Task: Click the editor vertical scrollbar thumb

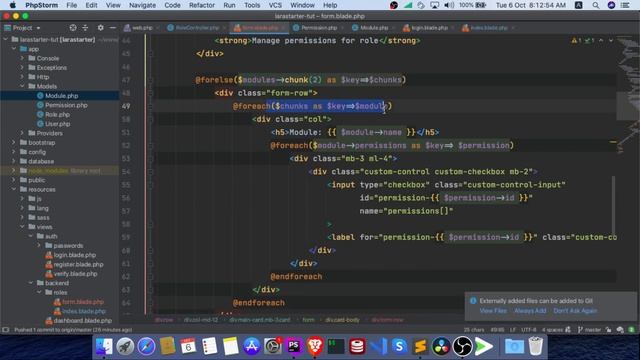Action: [613, 206]
